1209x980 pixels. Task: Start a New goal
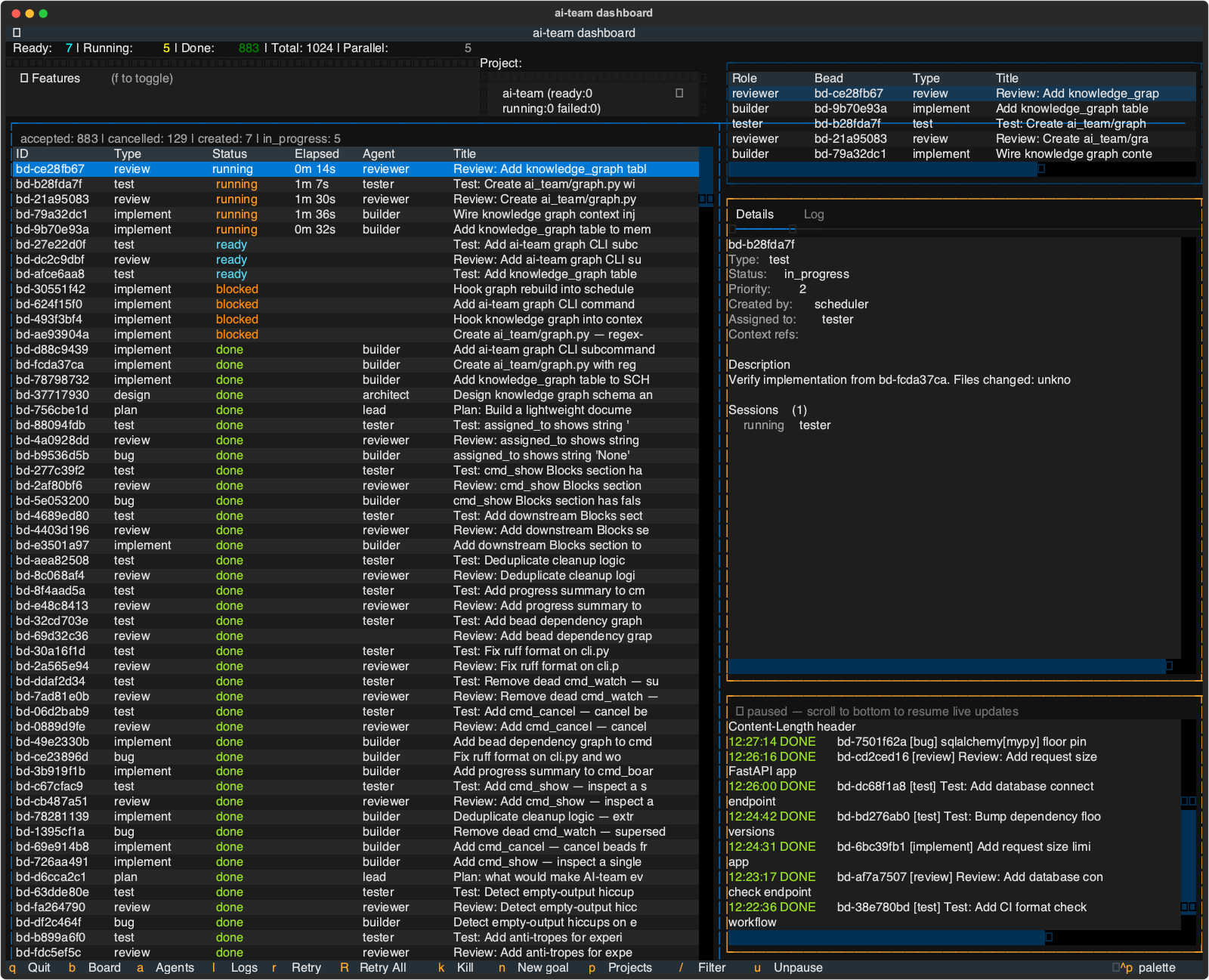coord(543,967)
